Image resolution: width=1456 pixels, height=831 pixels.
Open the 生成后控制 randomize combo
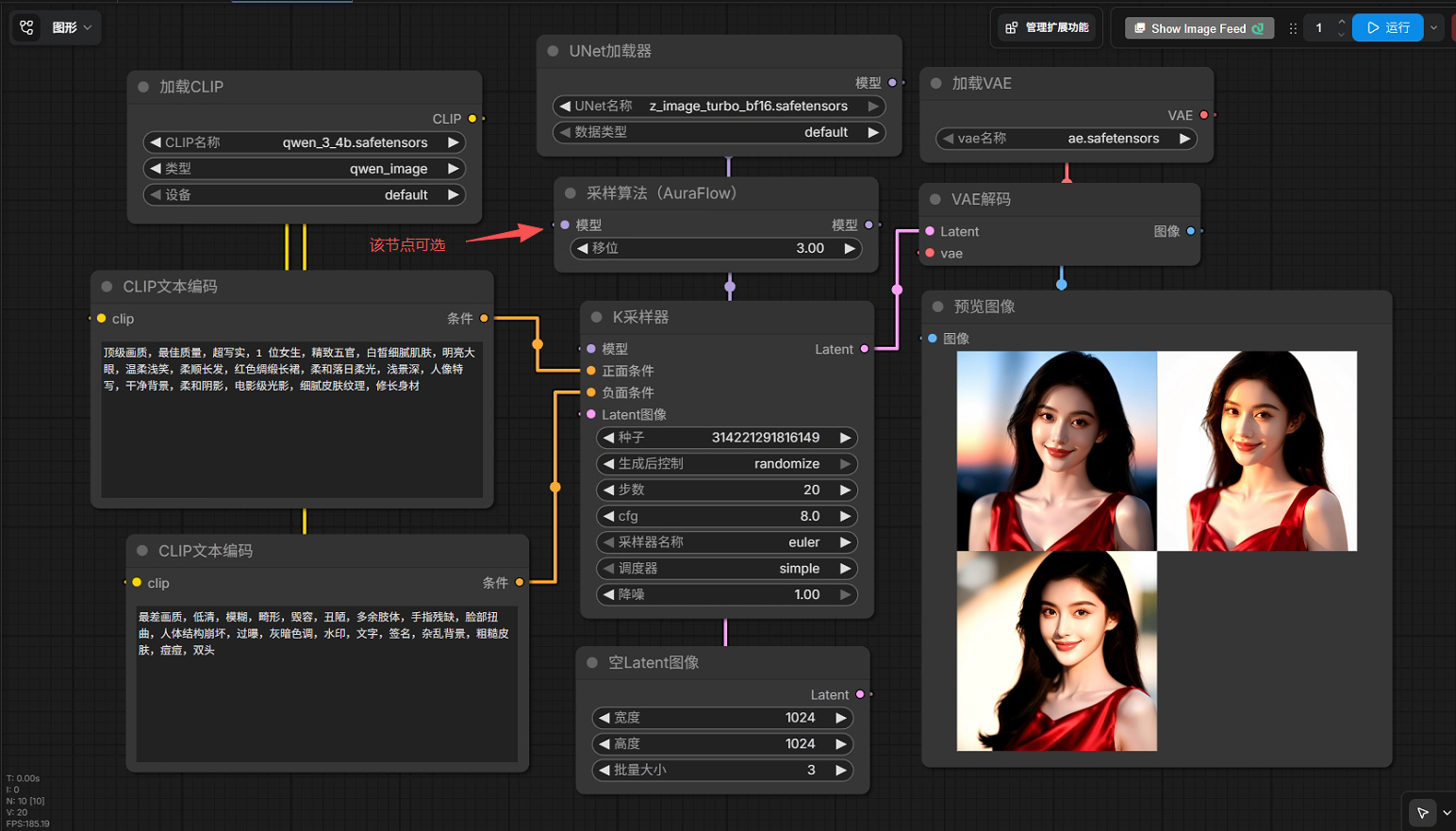click(727, 464)
